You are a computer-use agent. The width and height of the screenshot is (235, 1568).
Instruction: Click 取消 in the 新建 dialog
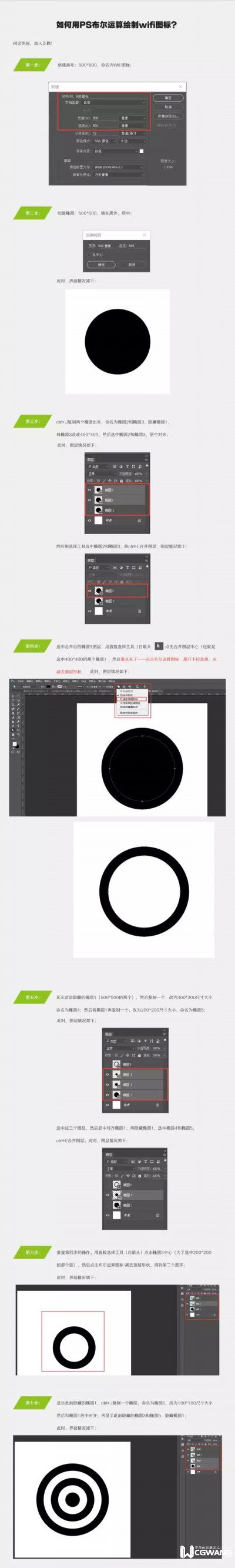[168, 107]
